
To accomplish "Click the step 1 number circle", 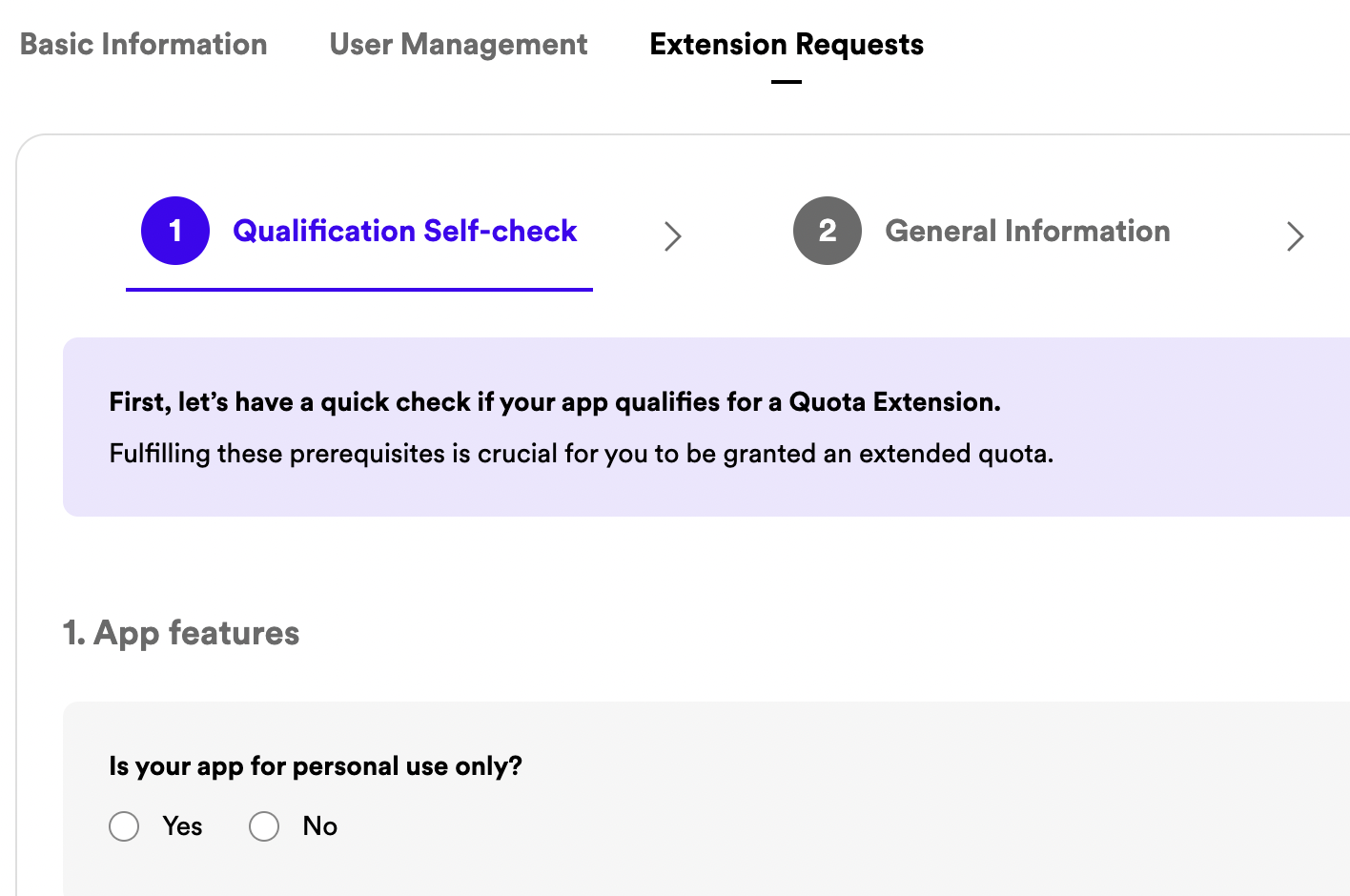I will point(175,231).
